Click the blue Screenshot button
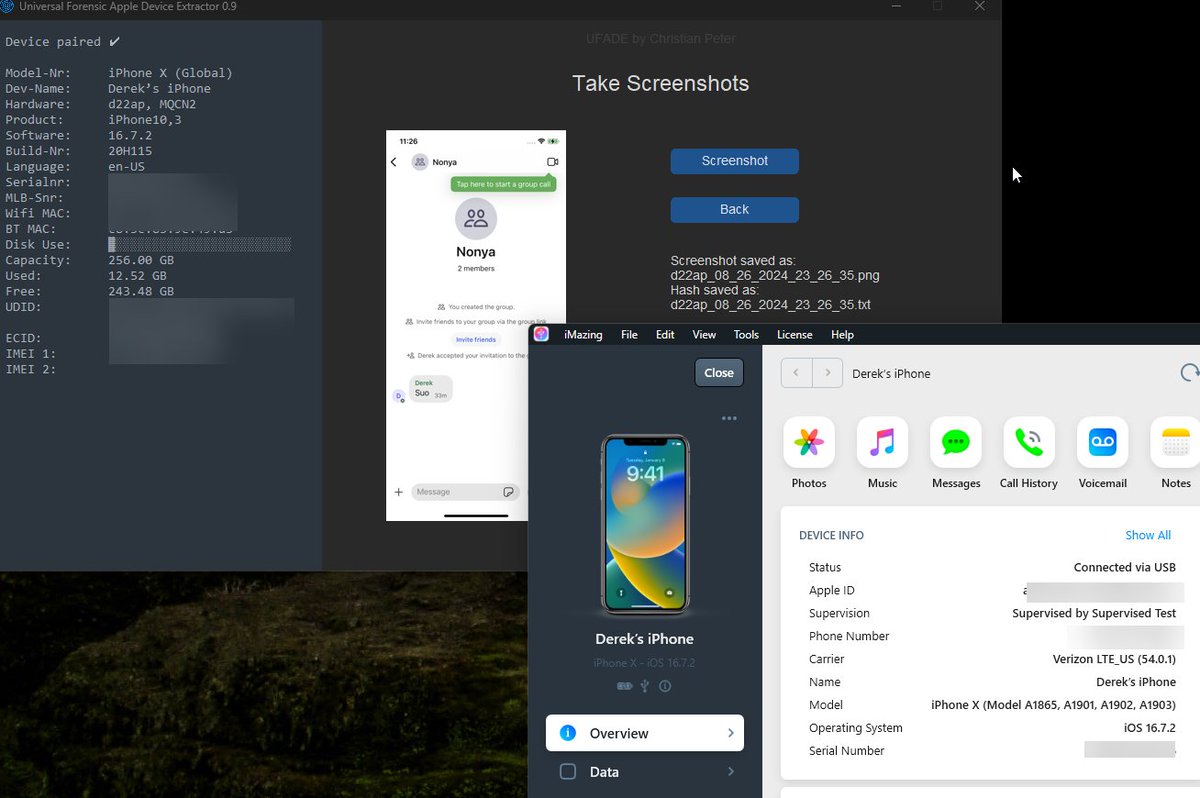The image size is (1200, 798). point(734,161)
